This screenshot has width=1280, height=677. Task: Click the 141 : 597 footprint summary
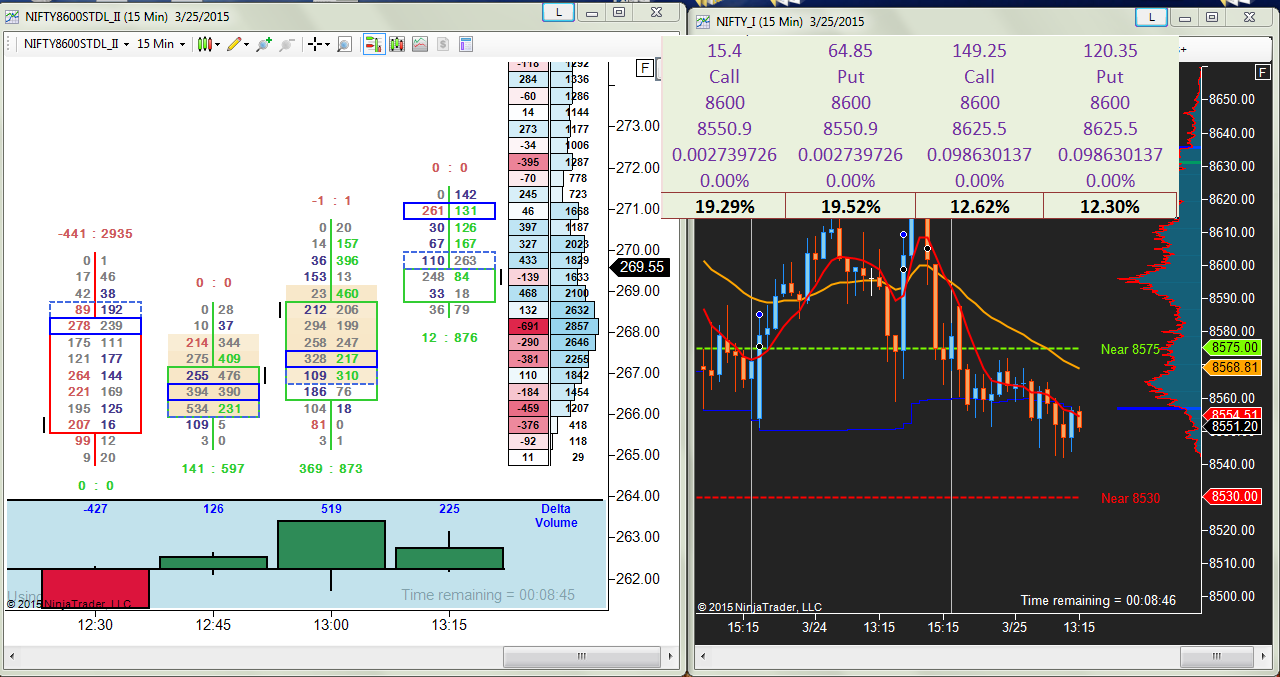(x=214, y=468)
